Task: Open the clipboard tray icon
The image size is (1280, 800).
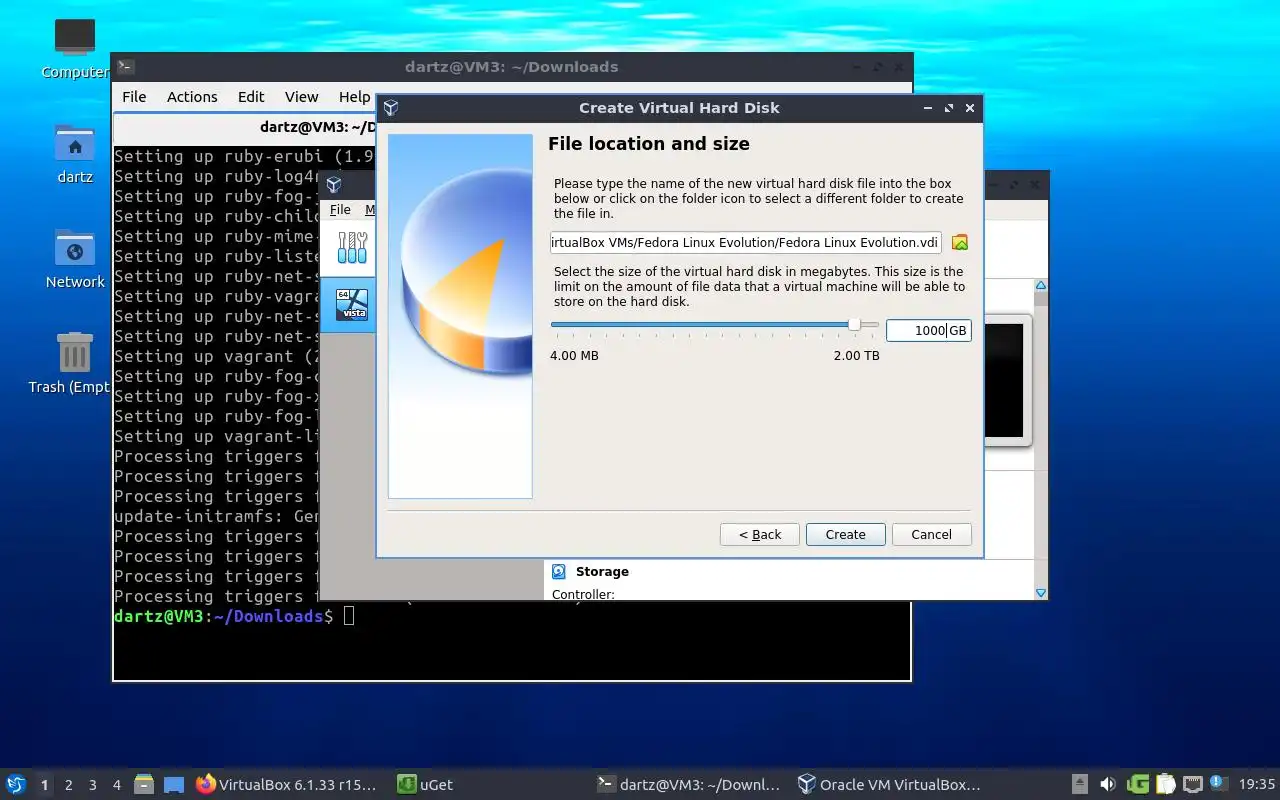Action: click(x=1165, y=784)
